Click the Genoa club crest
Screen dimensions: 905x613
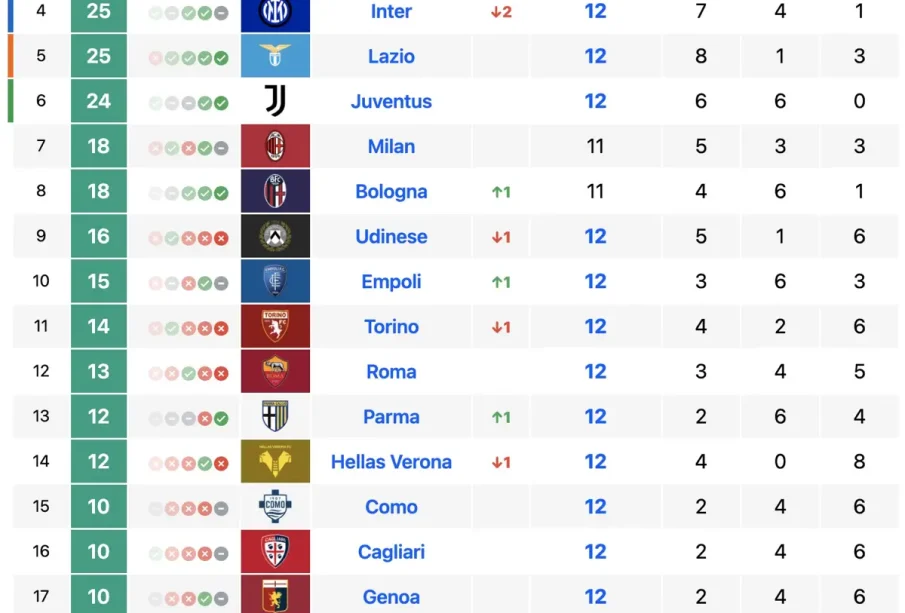[x=275, y=596]
